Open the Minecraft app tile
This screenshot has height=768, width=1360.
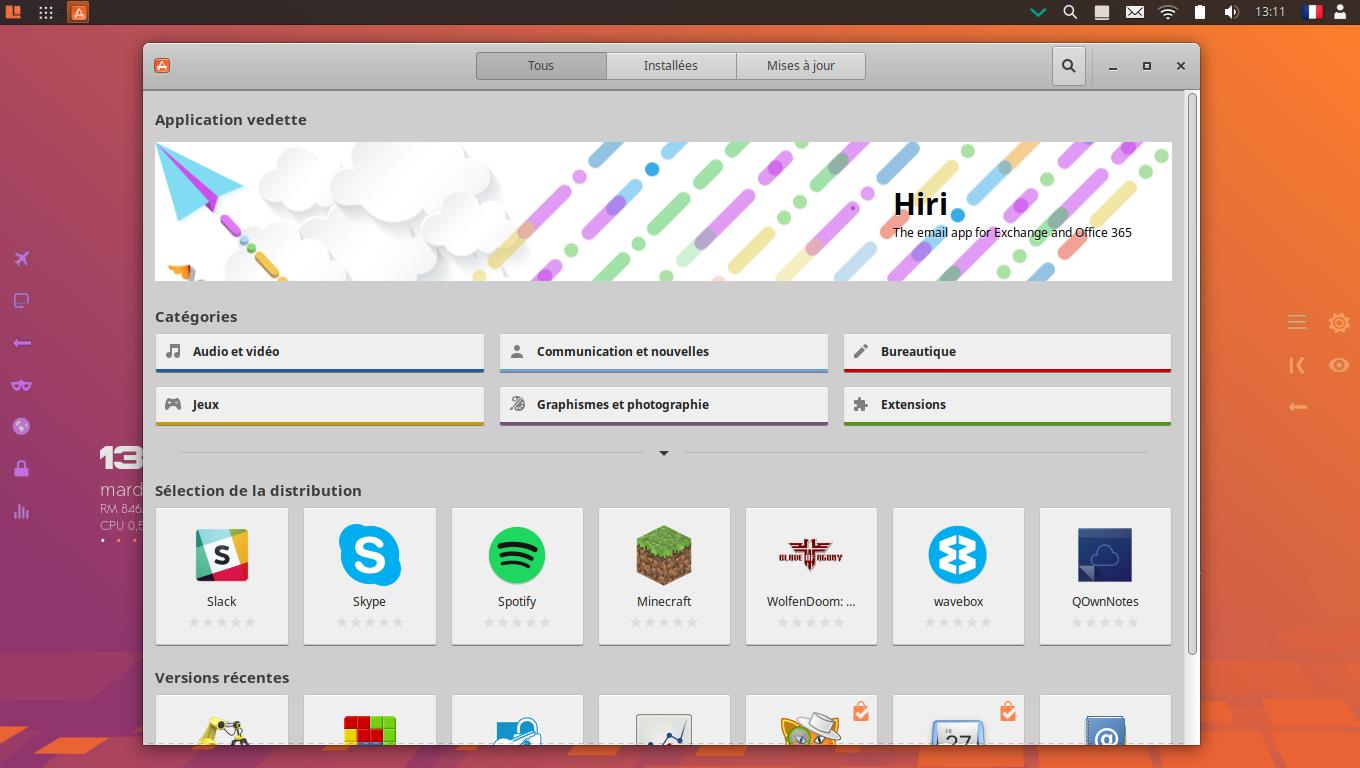click(664, 576)
